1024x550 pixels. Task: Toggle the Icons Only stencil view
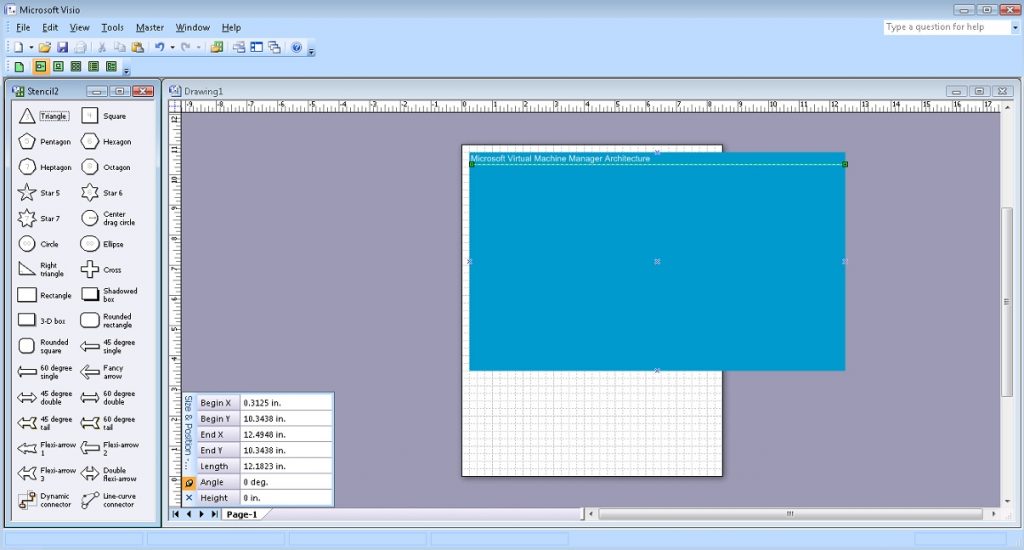tap(76, 67)
